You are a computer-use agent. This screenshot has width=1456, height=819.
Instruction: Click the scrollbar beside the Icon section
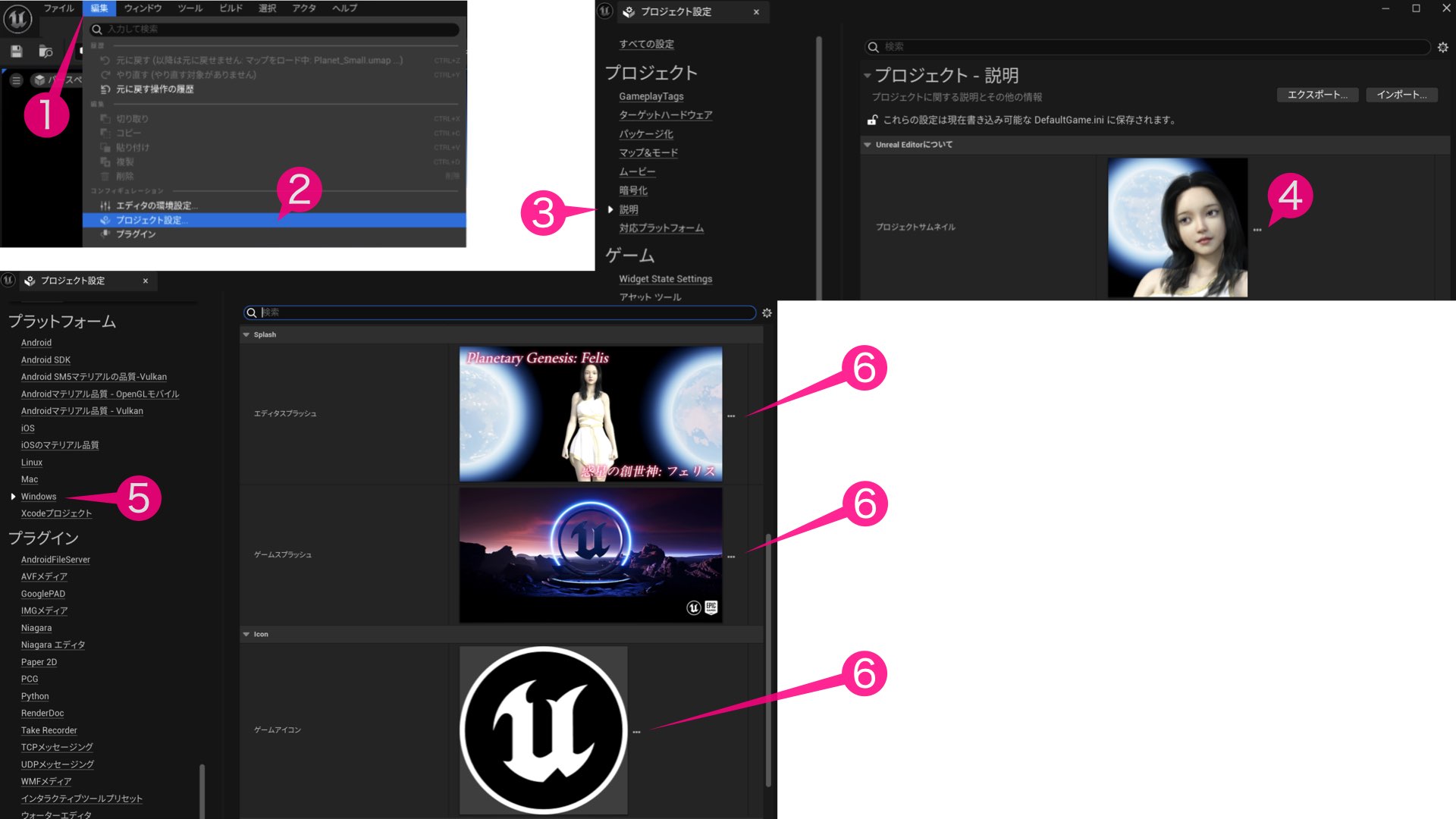point(768,660)
